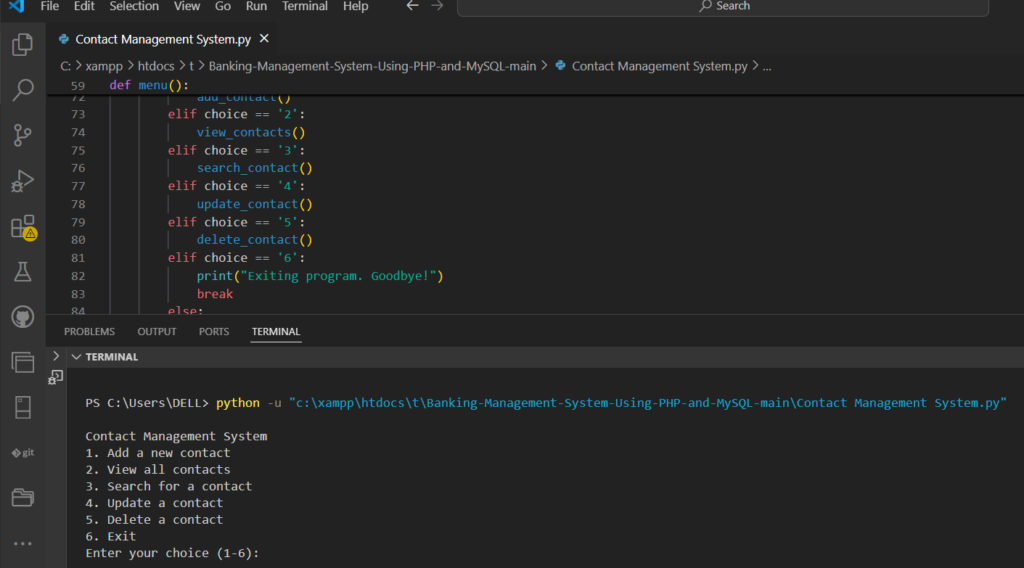Open the git graph icon in sidebar

[x=22, y=452]
